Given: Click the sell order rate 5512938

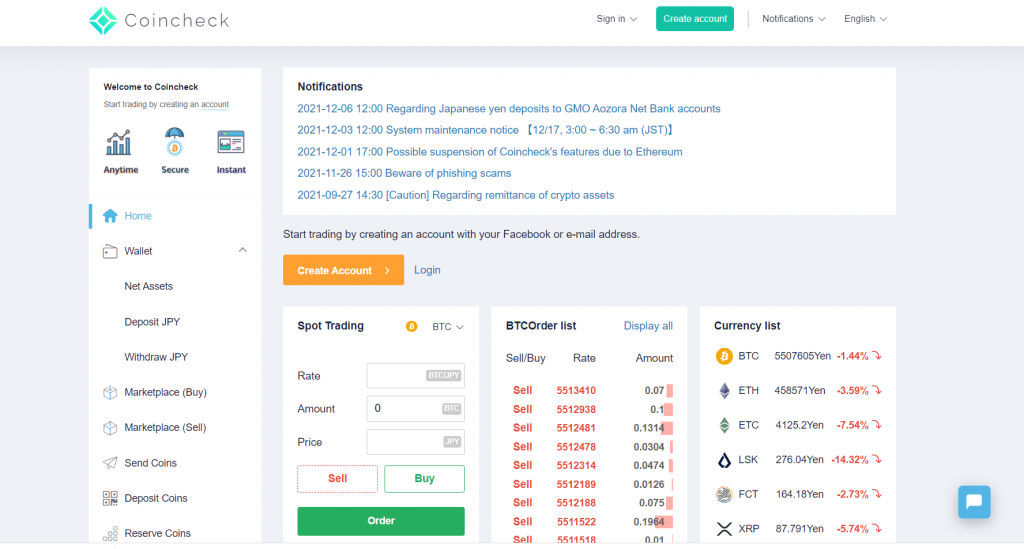Looking at the screenshot, I should (x=576, y=409).
